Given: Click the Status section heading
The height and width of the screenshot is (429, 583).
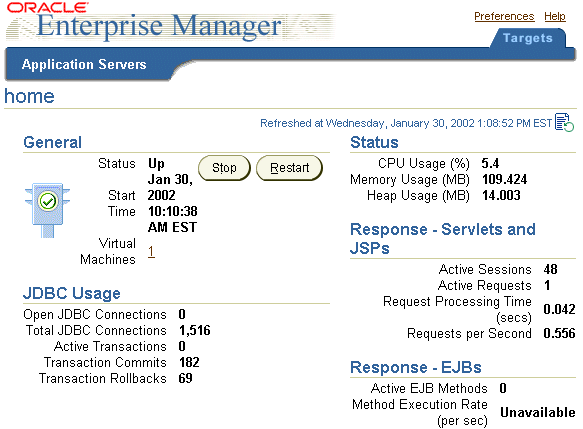Looking at the screenshot, I should (374, 142).
